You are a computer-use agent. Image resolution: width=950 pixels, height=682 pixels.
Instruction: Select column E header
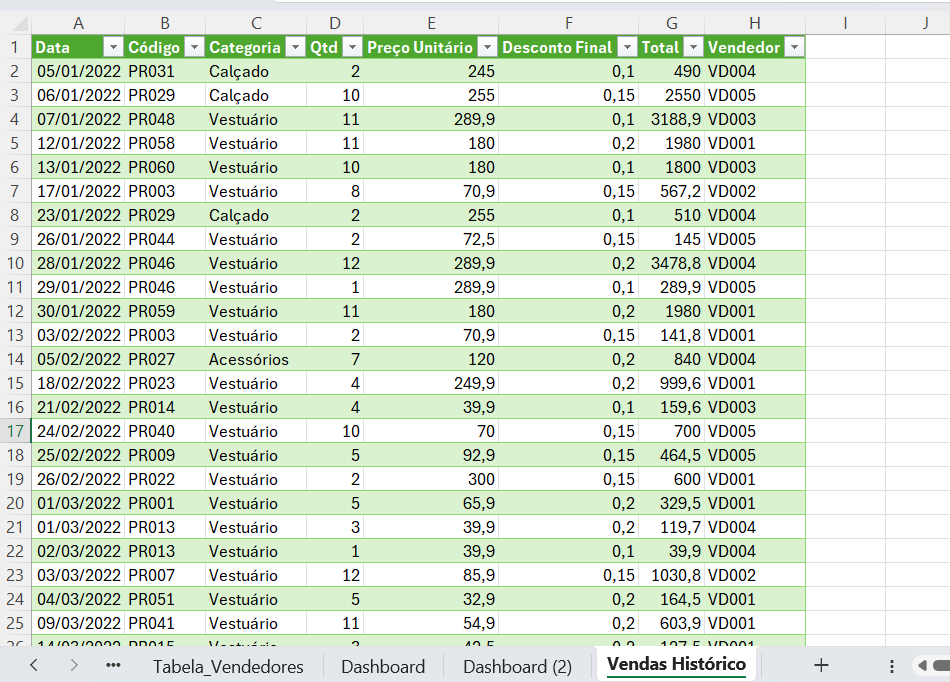pyautogui.click(x=431, y=23)
